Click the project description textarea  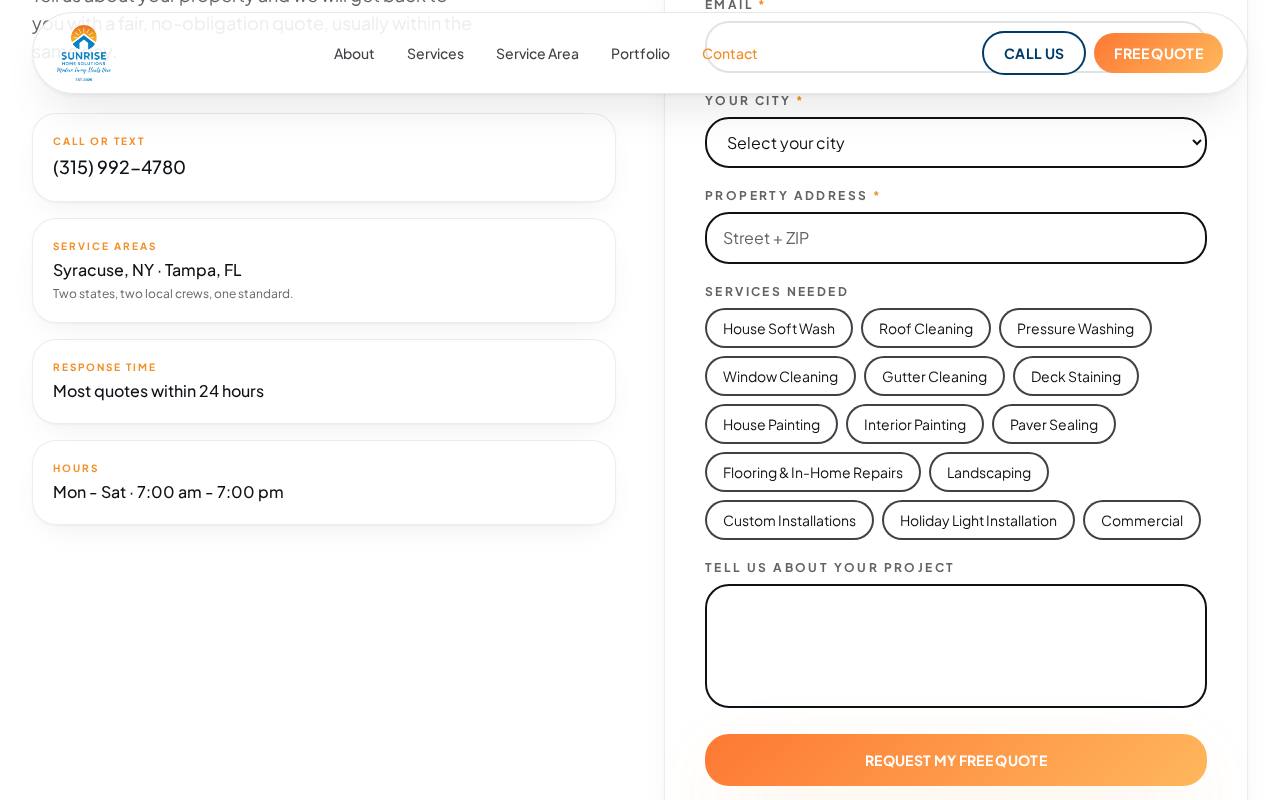click(x=956, y=646)
